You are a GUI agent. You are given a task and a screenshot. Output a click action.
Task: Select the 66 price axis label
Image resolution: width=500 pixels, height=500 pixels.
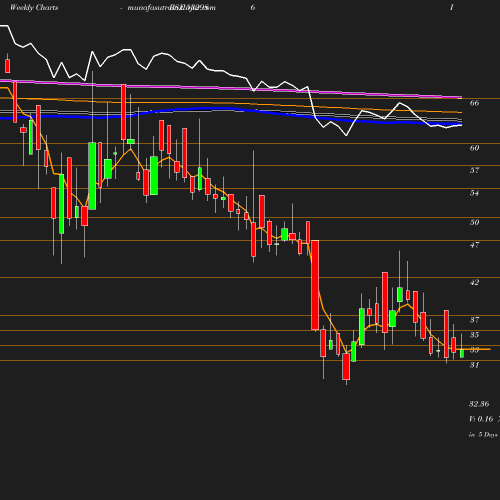(474, 103)
